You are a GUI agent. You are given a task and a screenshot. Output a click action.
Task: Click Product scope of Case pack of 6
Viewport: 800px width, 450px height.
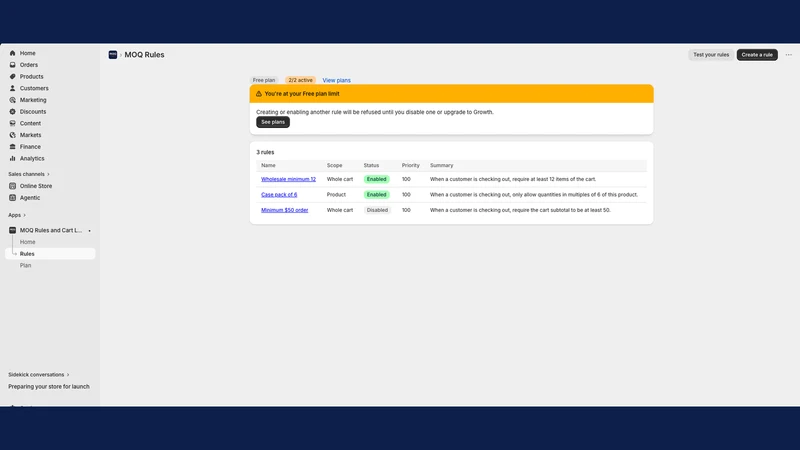click(x=336, y=194)
